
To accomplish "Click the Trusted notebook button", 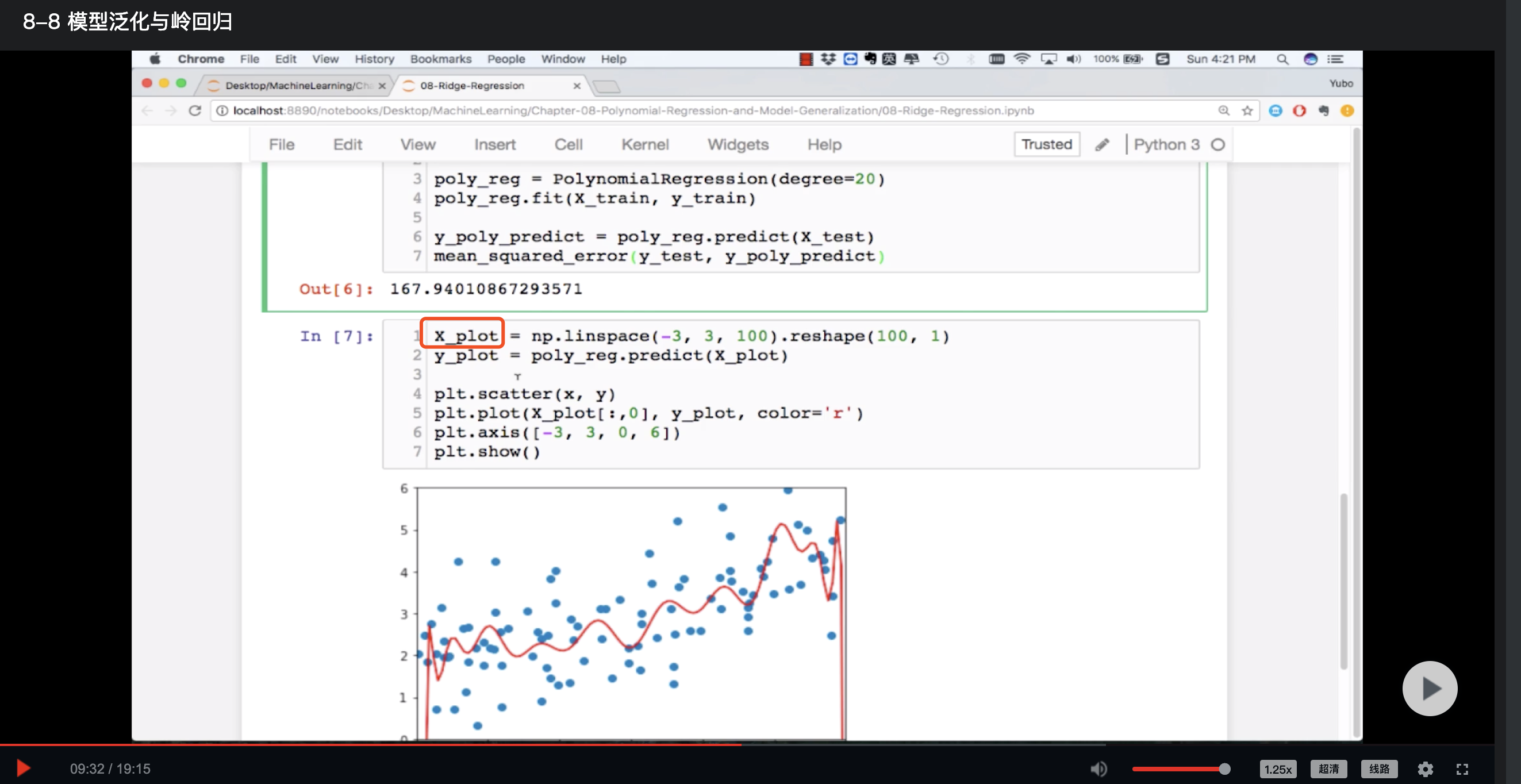I will click(1046, 144).
